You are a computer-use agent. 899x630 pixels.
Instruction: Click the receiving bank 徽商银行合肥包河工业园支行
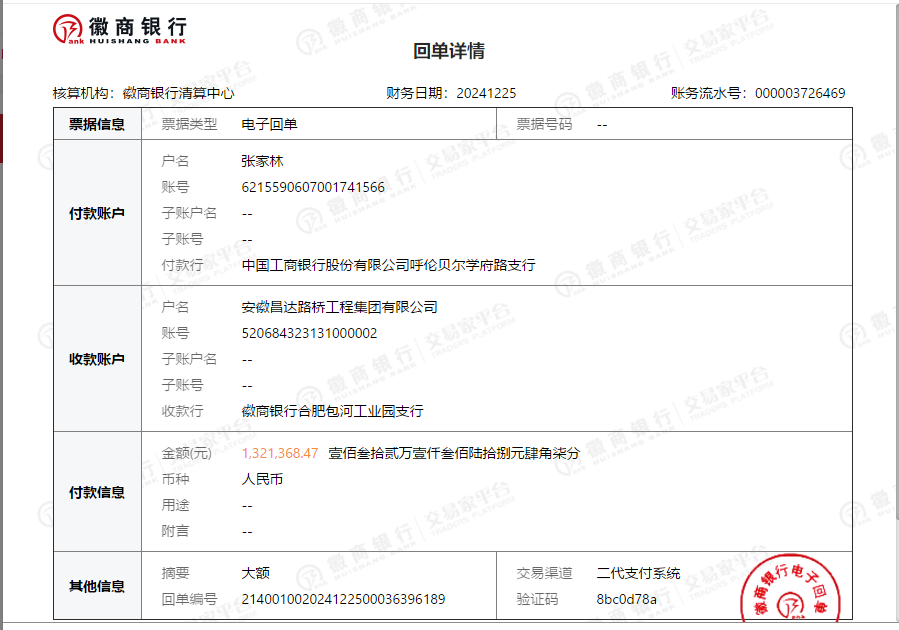[332, 411]
